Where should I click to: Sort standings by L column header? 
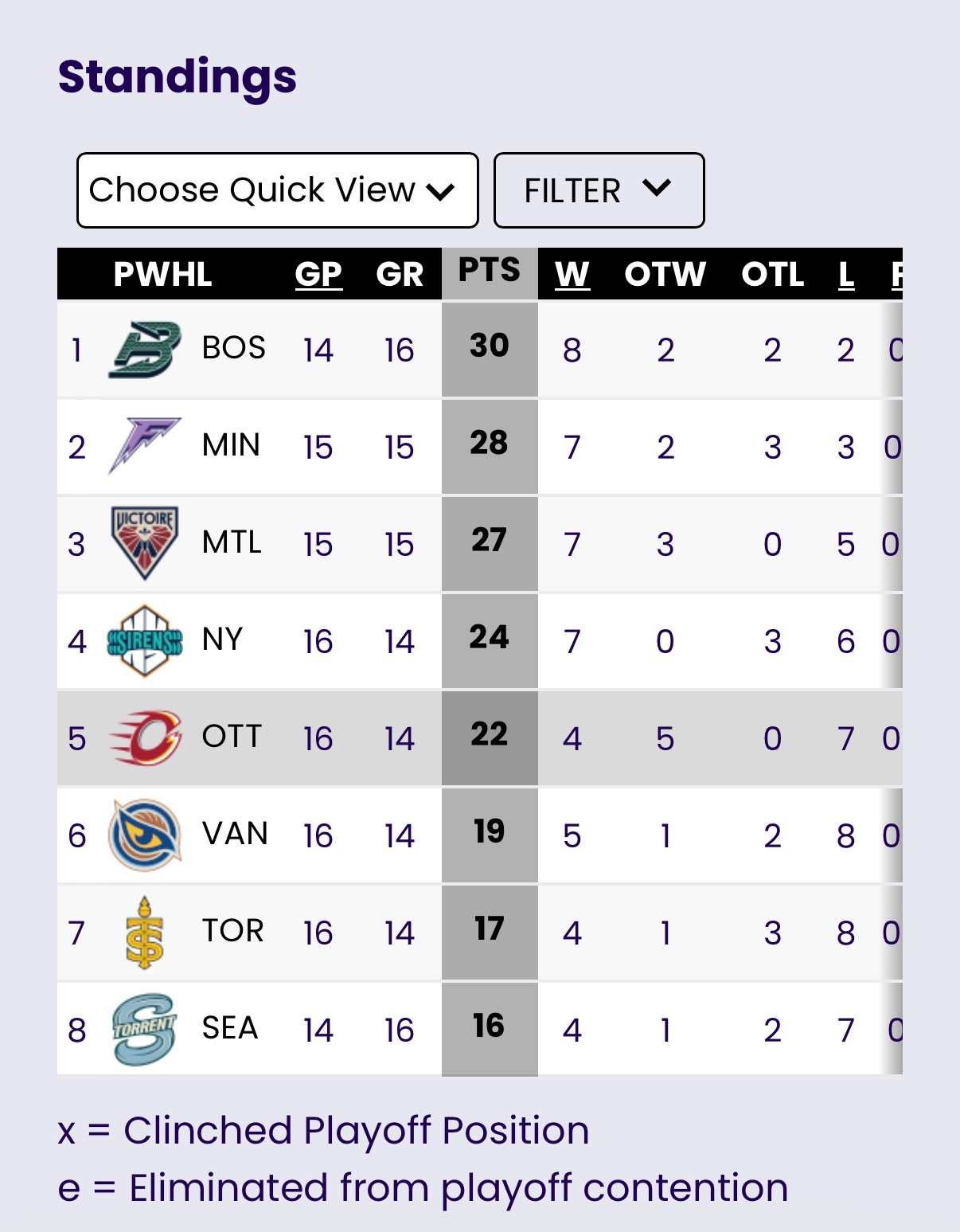pos(846,275)
